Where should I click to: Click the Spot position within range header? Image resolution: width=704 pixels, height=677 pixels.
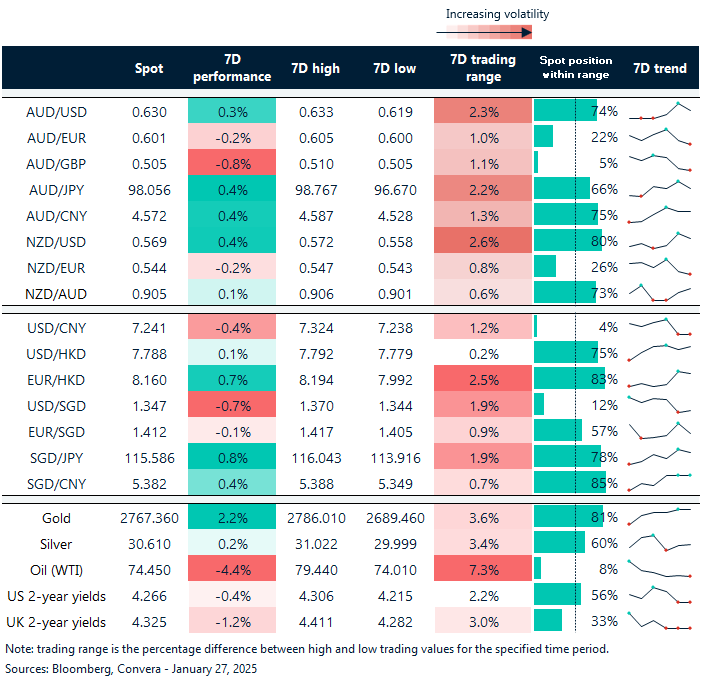575,68
